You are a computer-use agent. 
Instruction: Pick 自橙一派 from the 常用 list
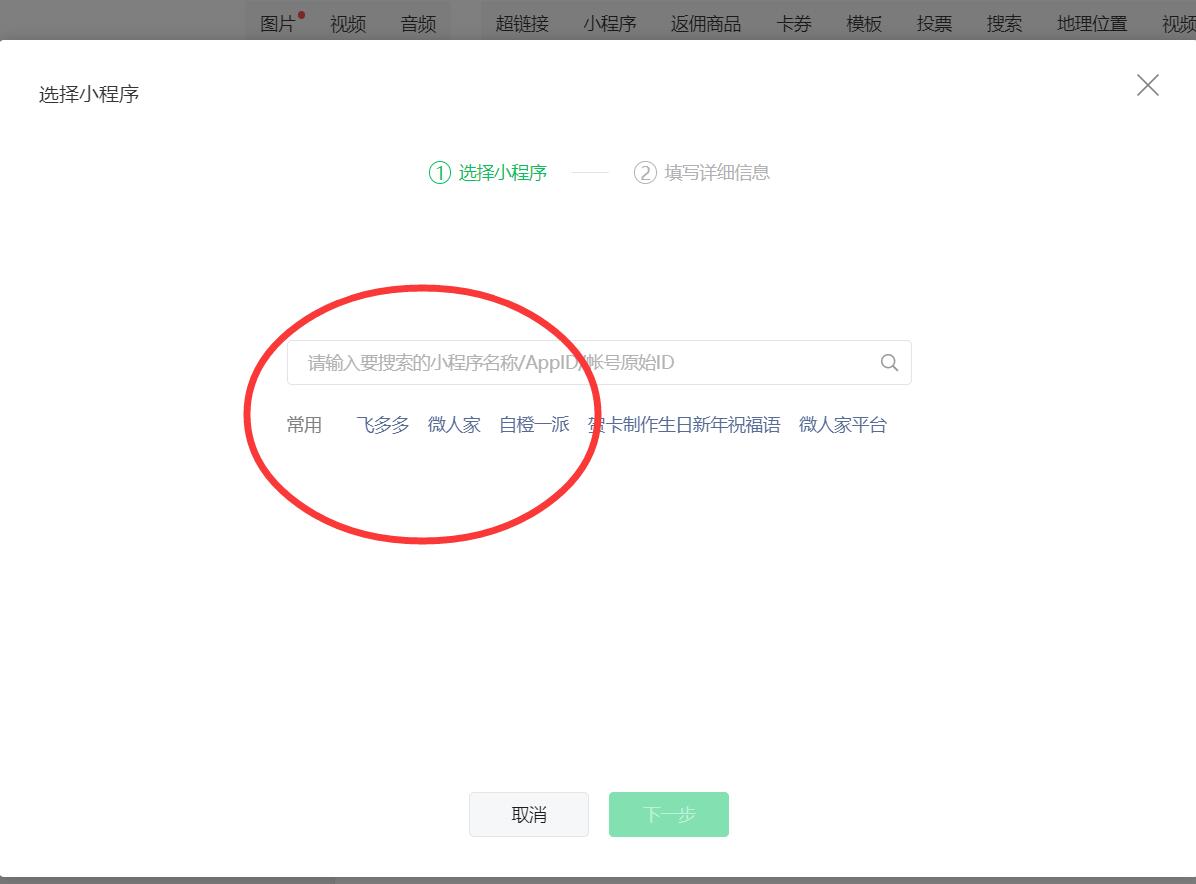click(x=534, y=425)
